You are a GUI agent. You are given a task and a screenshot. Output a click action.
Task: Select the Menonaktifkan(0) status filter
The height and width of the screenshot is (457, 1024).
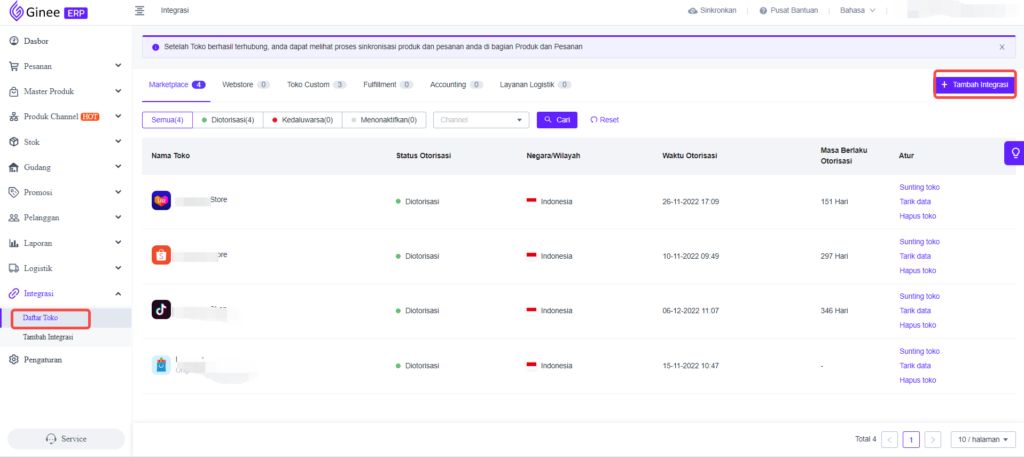tap(384, 120)
